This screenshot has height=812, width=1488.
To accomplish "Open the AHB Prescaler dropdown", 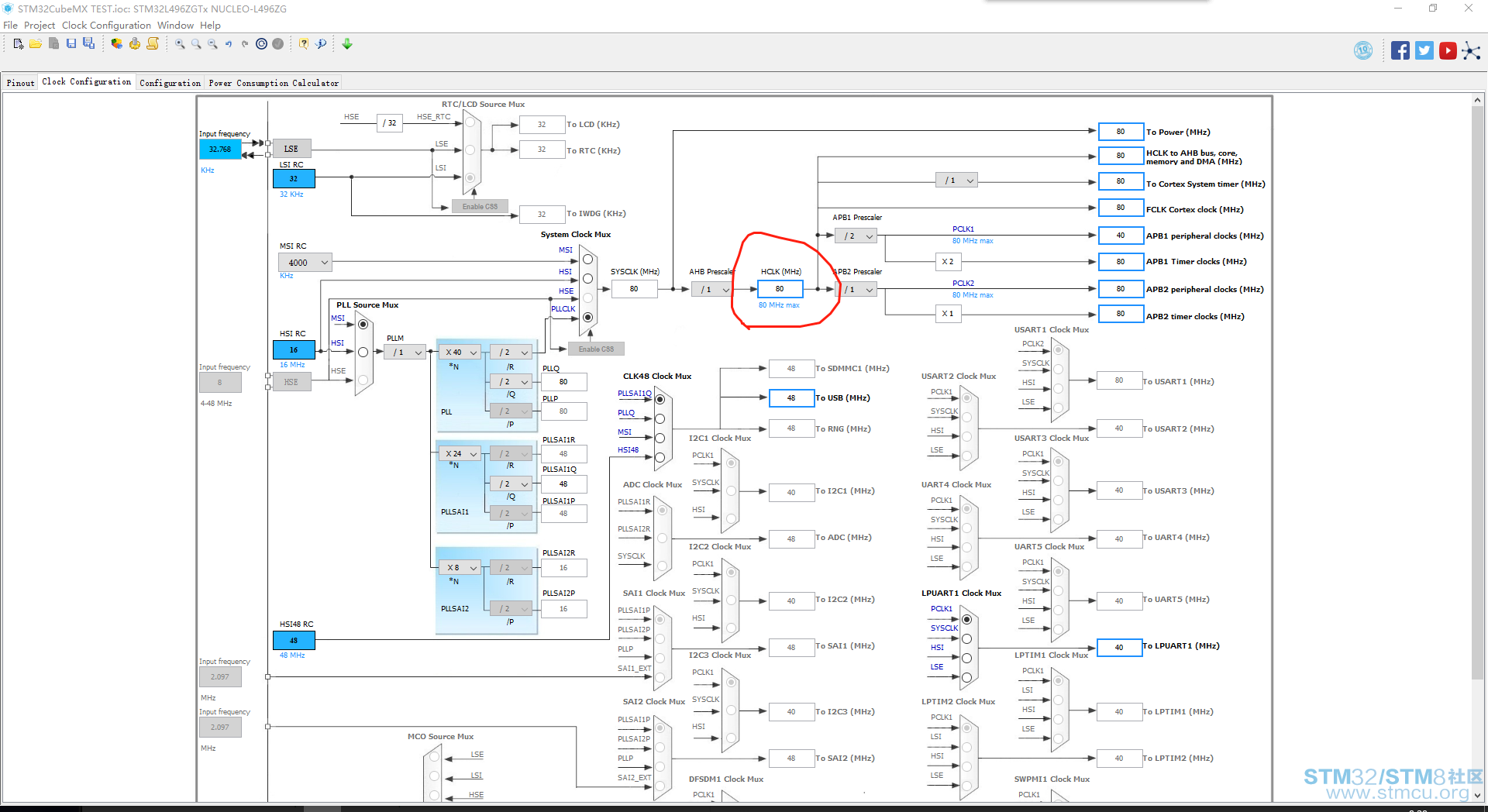I will coord(713,290).
